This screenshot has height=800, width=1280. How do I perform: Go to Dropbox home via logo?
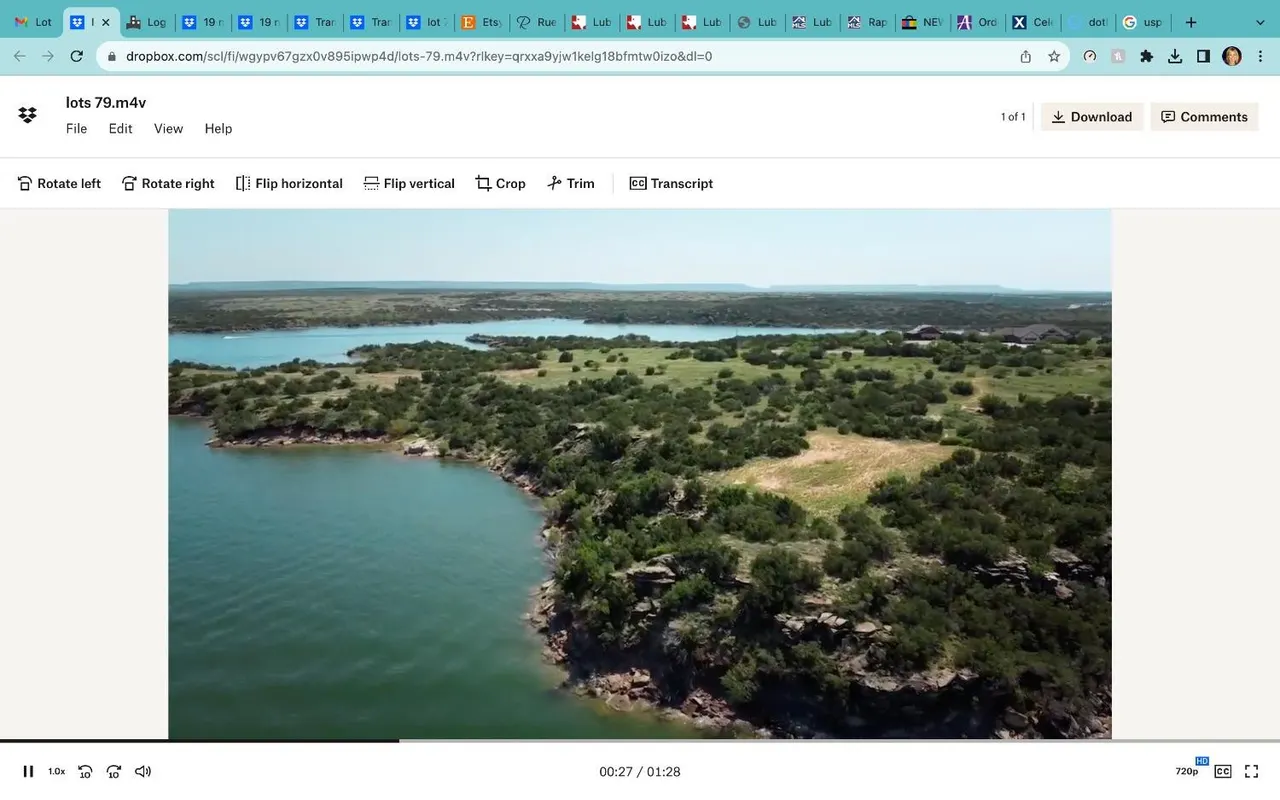28,115
